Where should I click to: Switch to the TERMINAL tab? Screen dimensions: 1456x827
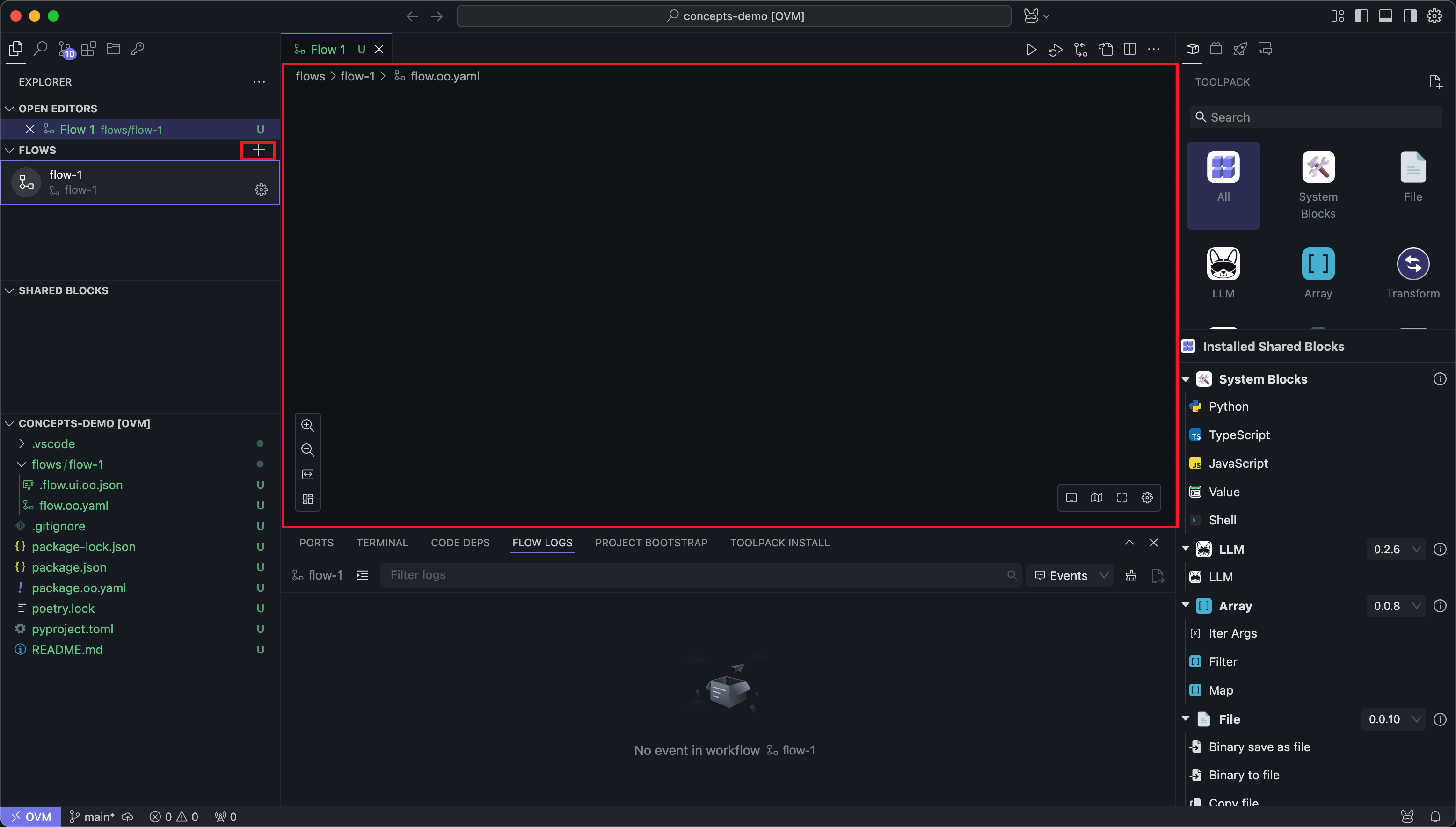click(382, 543)
